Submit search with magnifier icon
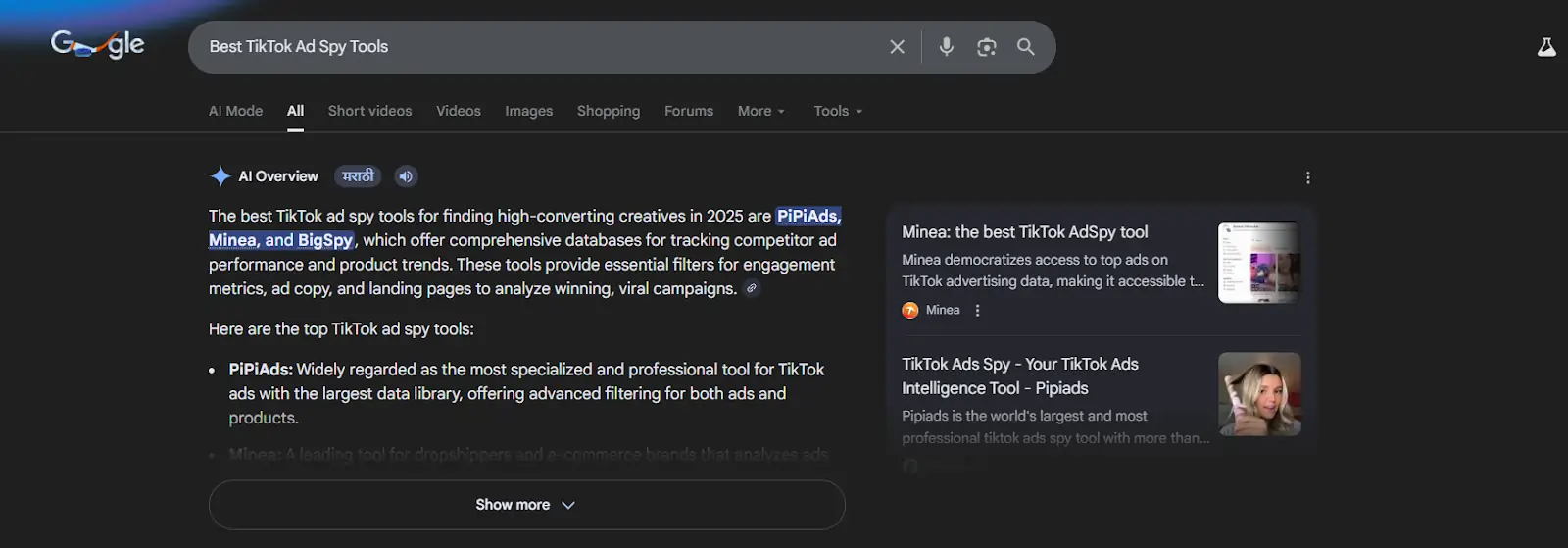This screenshot has height=548, width=1568. point(1025,47)
